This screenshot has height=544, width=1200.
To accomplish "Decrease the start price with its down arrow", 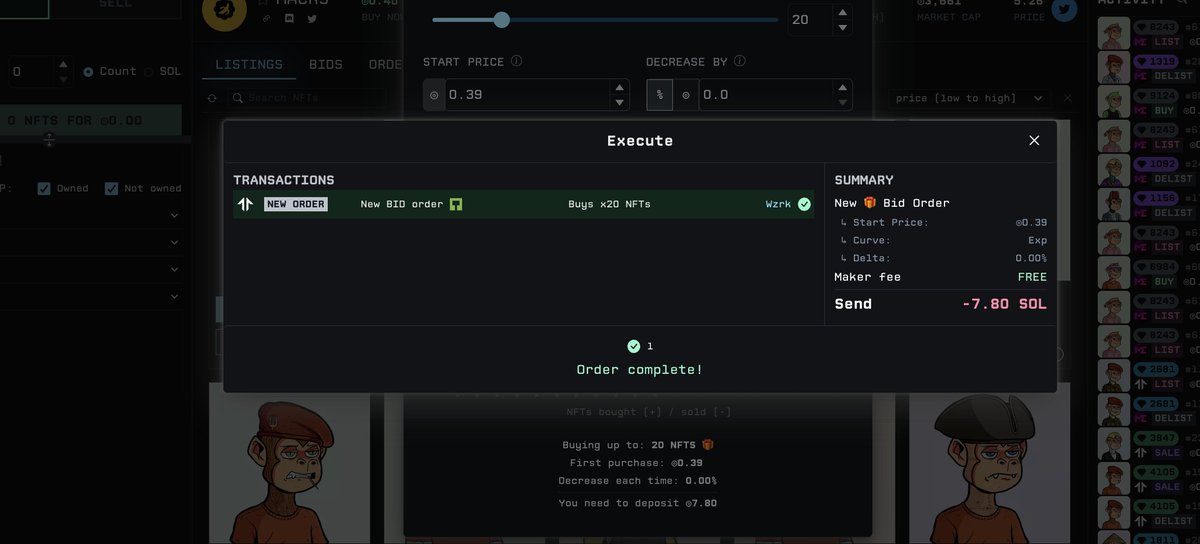I will pos(620,103).
